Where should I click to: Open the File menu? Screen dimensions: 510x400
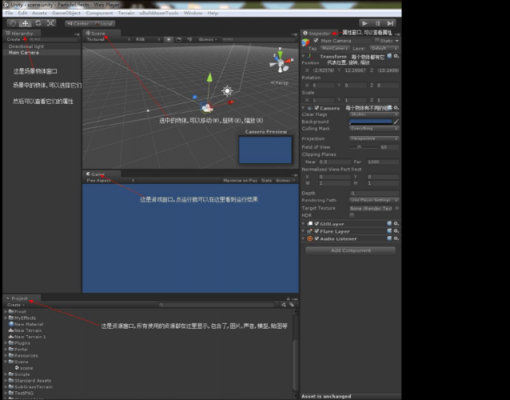9,13
